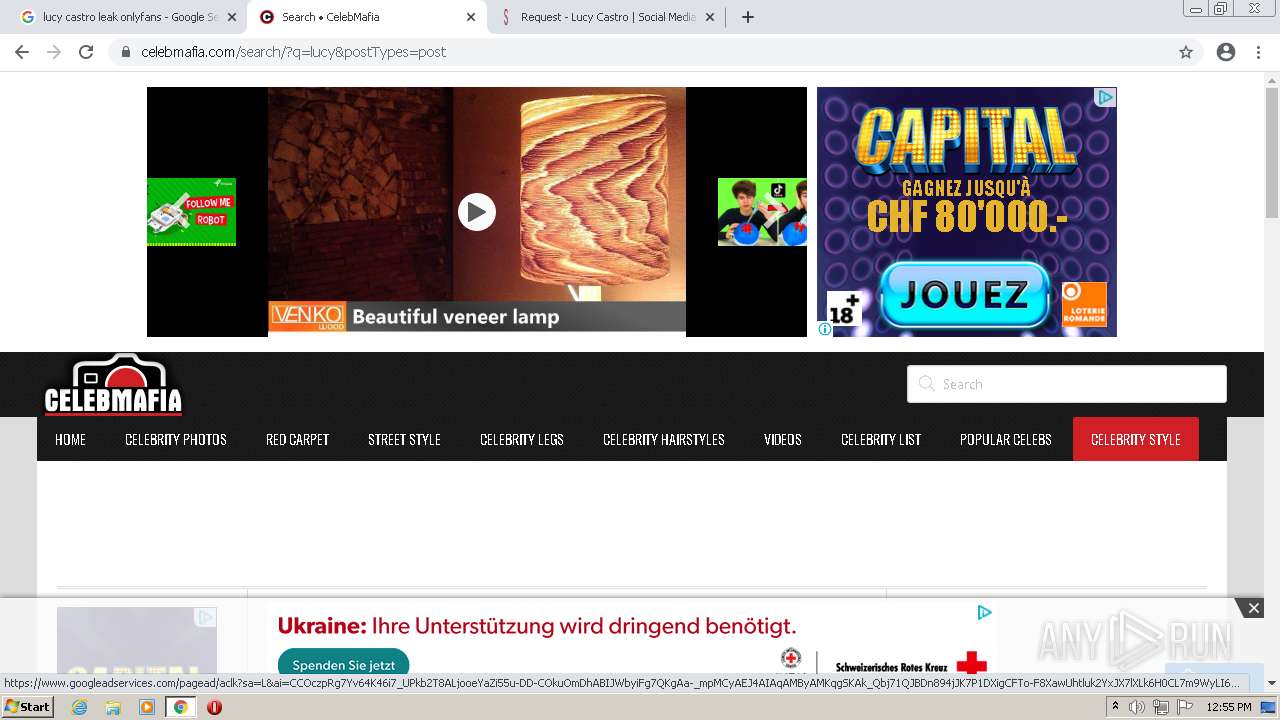Switch to the Request - Lucy Castro tab
This screenshot has width=1280, height=720.
[607, 17]
